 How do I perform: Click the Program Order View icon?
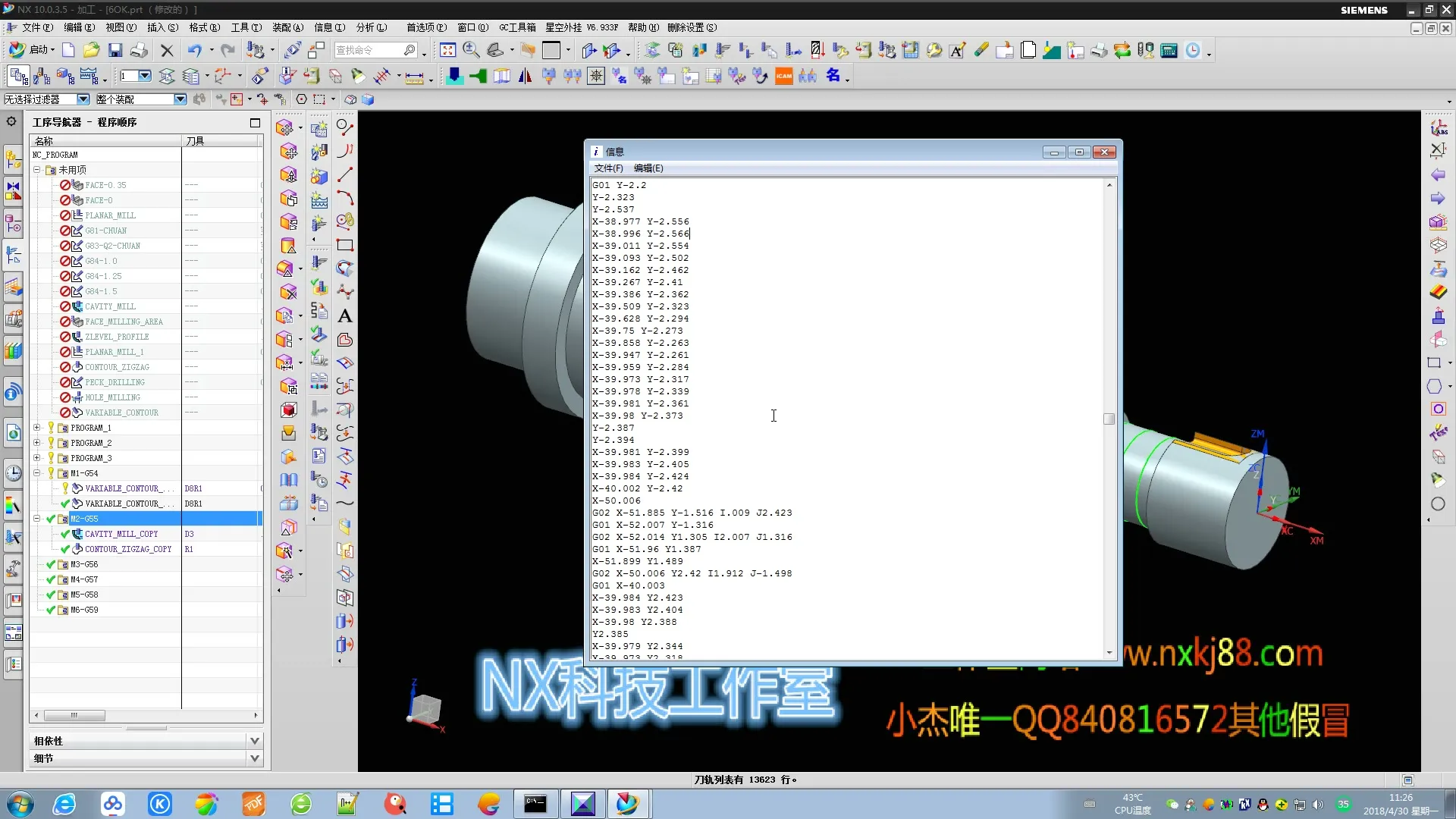[19, 76]
